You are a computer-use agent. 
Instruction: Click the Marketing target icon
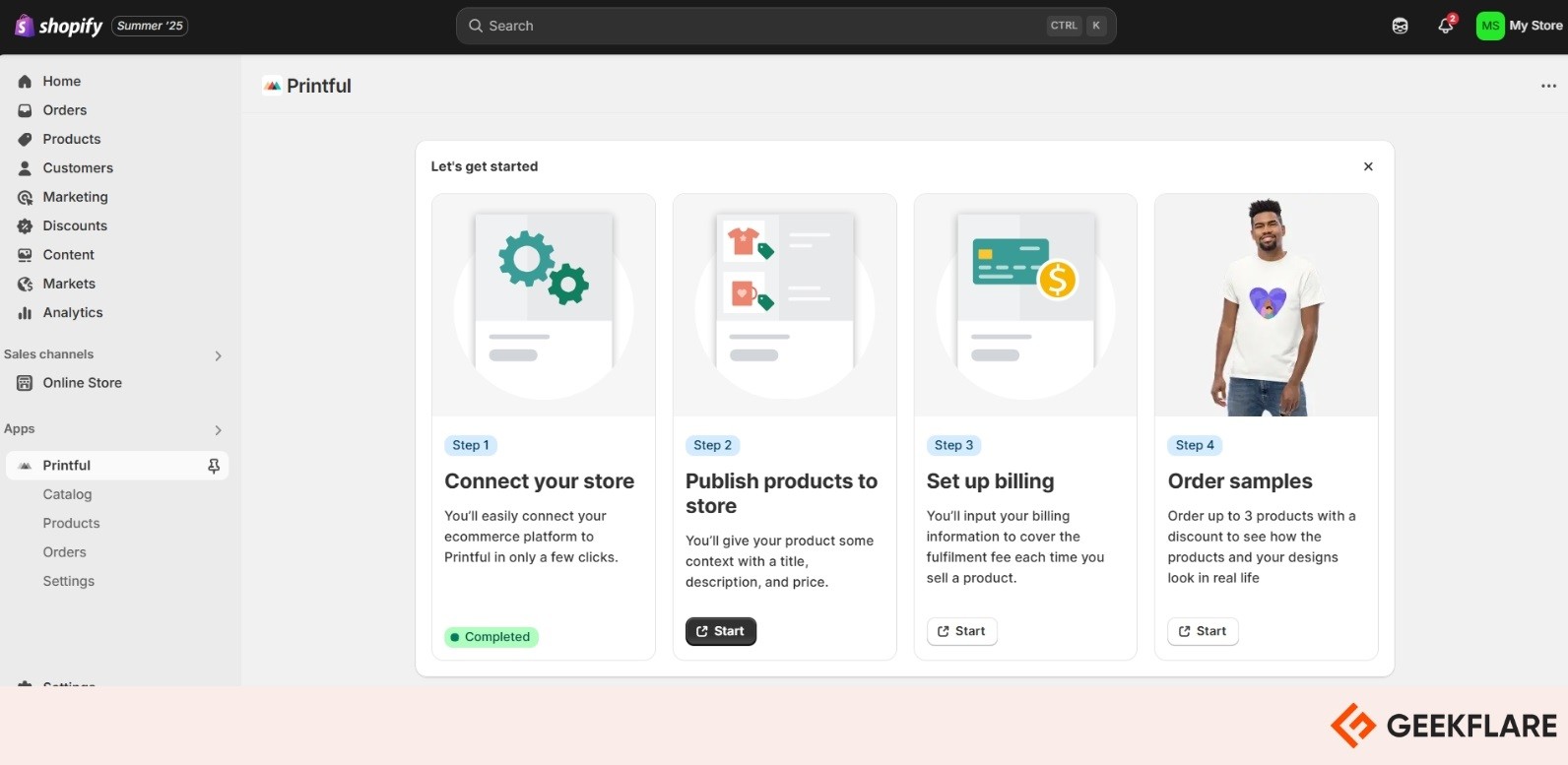(25, 197)
